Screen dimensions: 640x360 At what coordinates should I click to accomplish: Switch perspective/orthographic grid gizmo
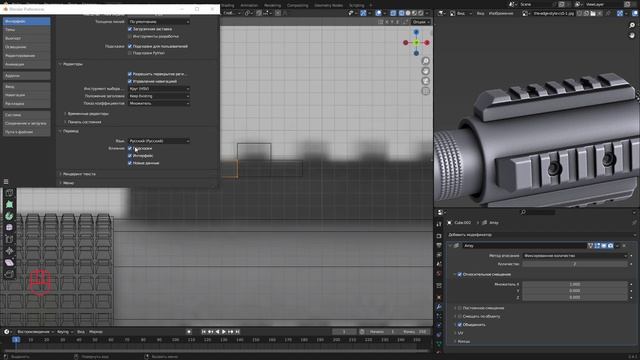pyautogui.click(x=425, y=91)
